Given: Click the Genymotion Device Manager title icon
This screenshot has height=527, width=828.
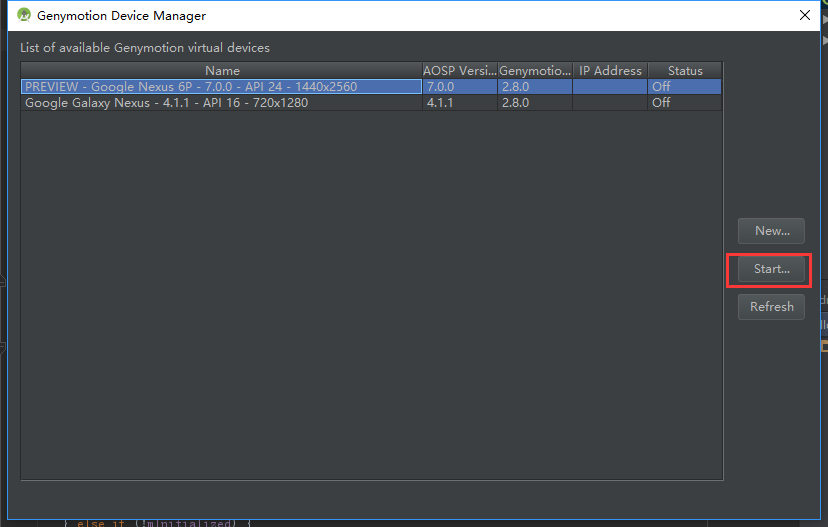Looking at the screenshot, I should click(x=24, y=15).
